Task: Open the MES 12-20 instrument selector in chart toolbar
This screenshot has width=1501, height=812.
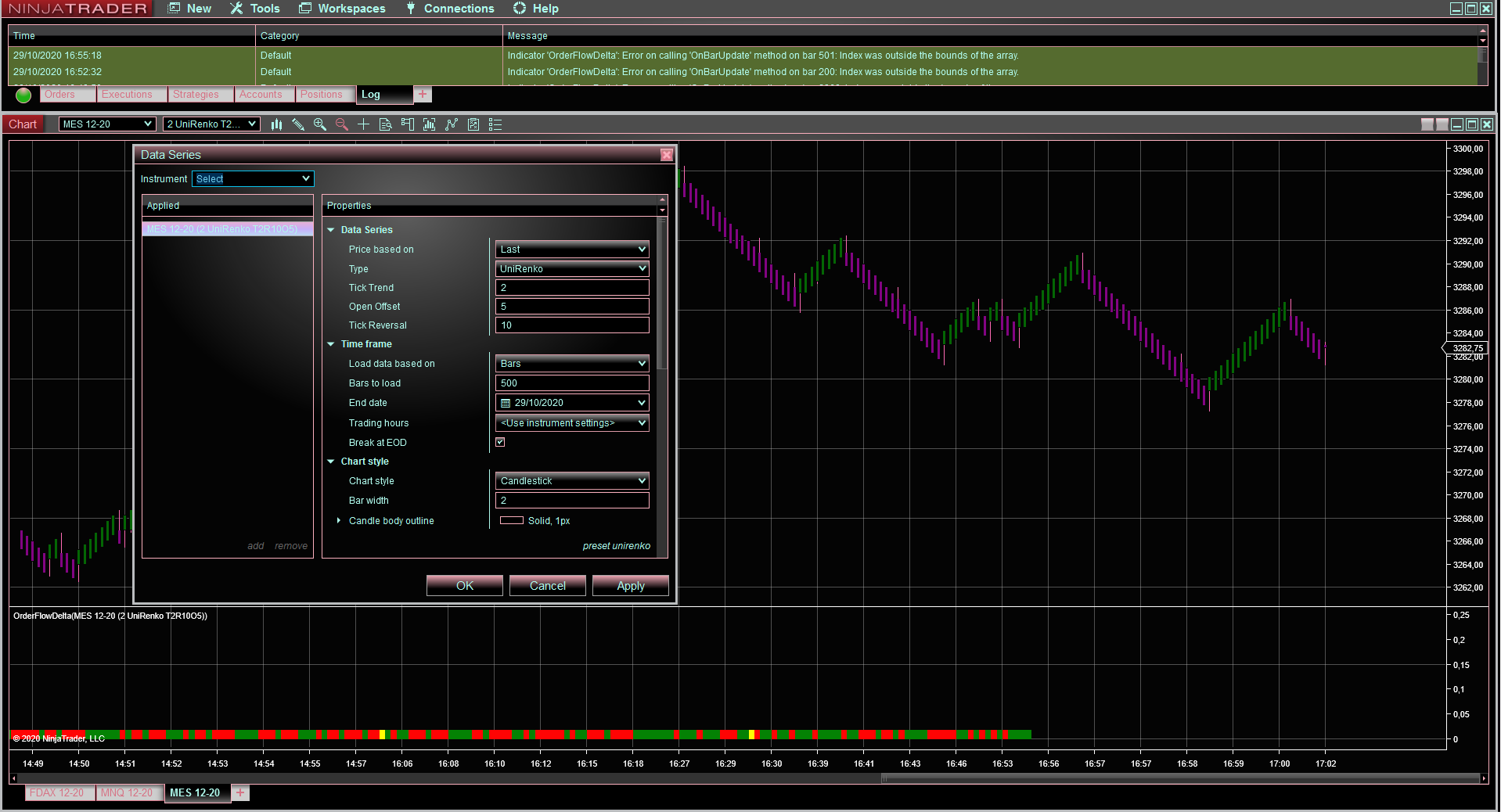Action: point(107,124)
